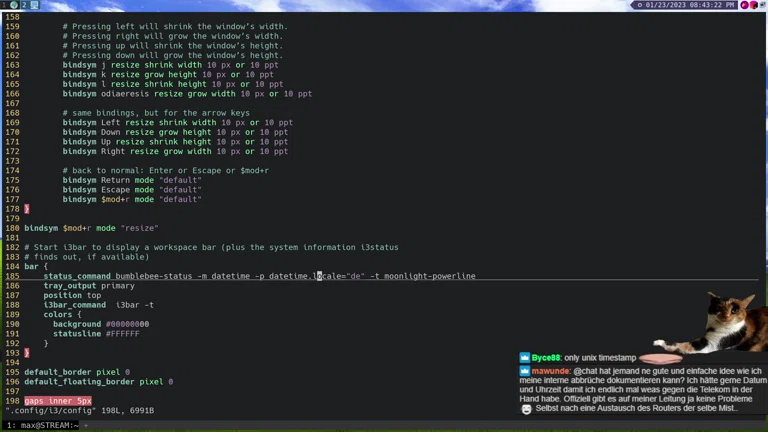
Task: Click the 'bar {' line 184
Action: coord(36,266)
